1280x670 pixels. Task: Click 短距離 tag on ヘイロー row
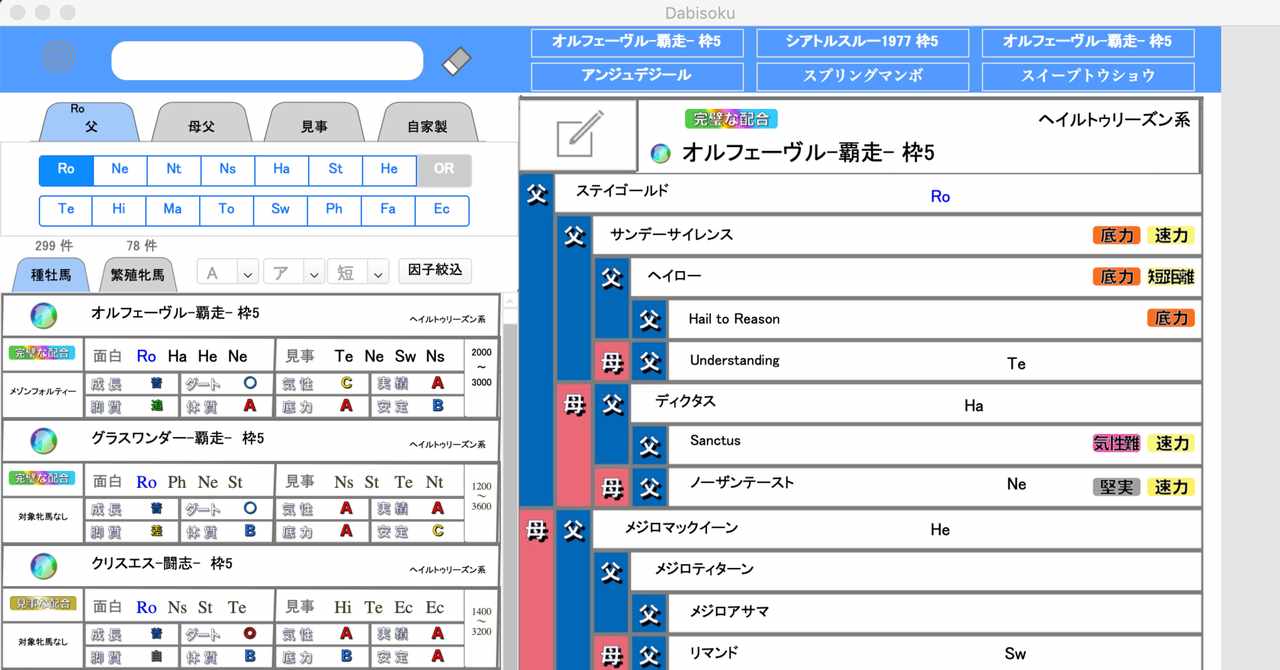click(1171, 277)
